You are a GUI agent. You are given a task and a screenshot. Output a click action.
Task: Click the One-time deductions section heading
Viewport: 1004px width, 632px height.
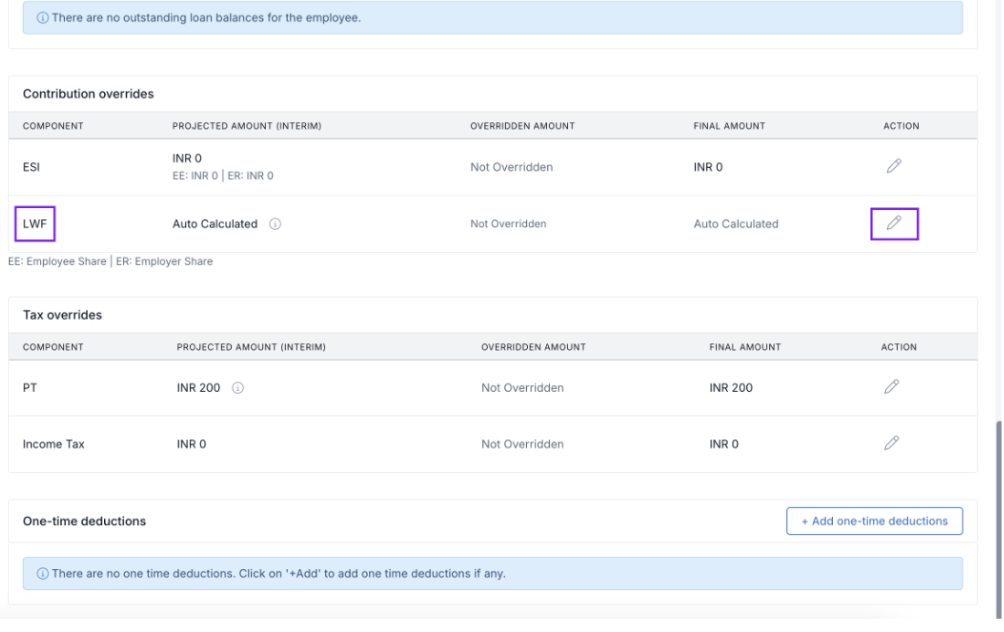(84, 521)
